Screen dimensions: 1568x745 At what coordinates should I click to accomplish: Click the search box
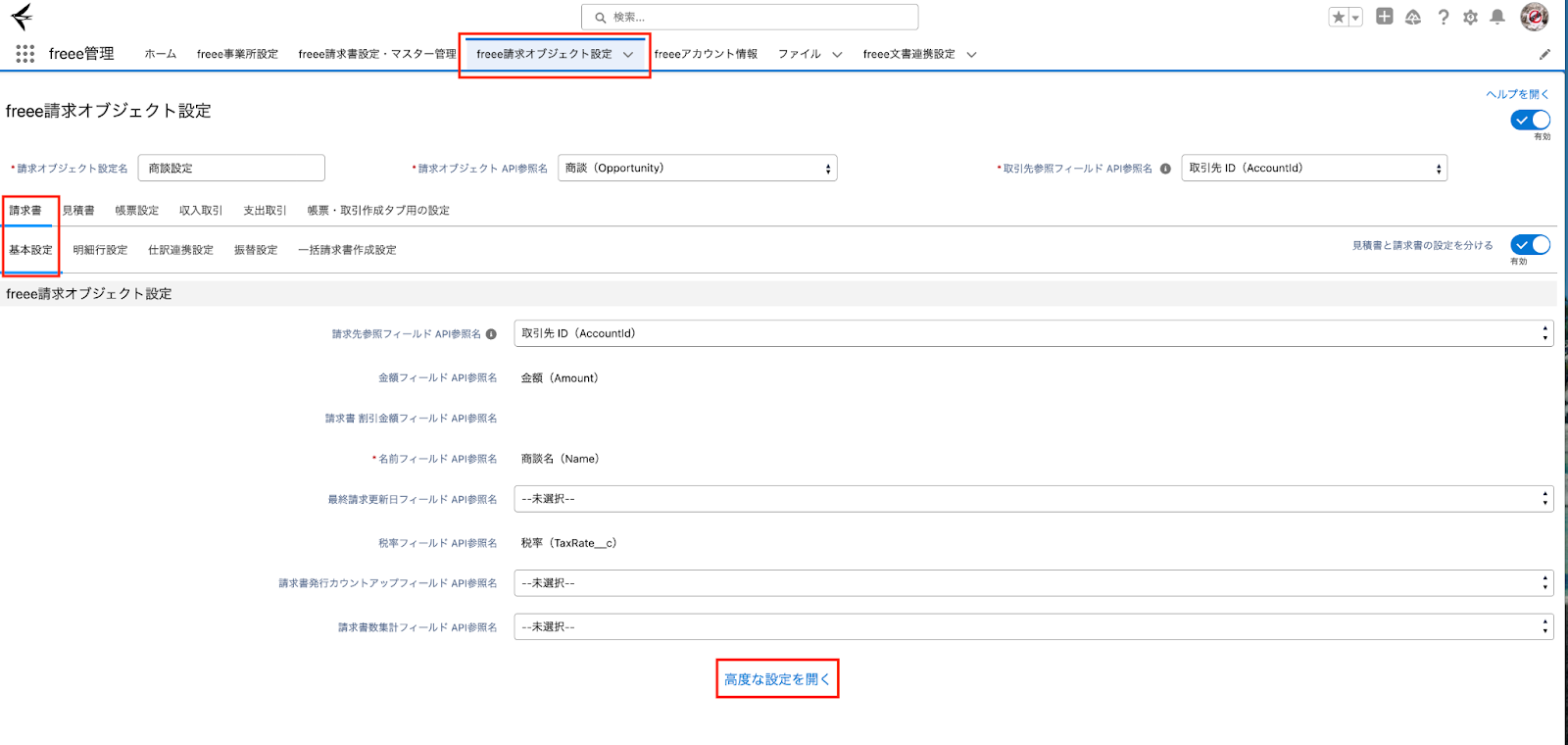pyautogui.click(x=750, y=17)
